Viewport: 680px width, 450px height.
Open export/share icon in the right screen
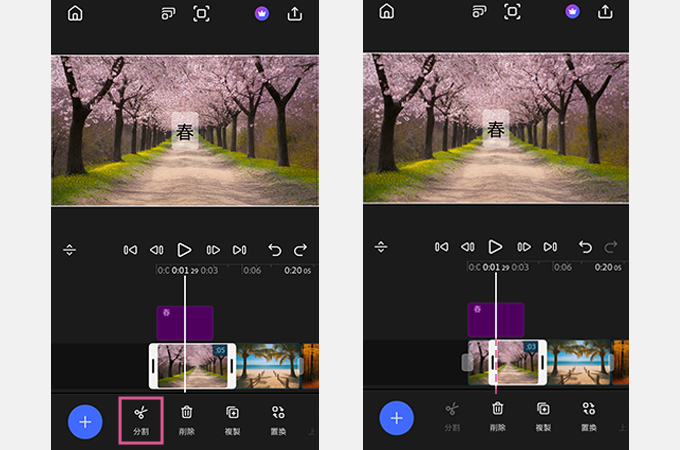tap(605, 13)
